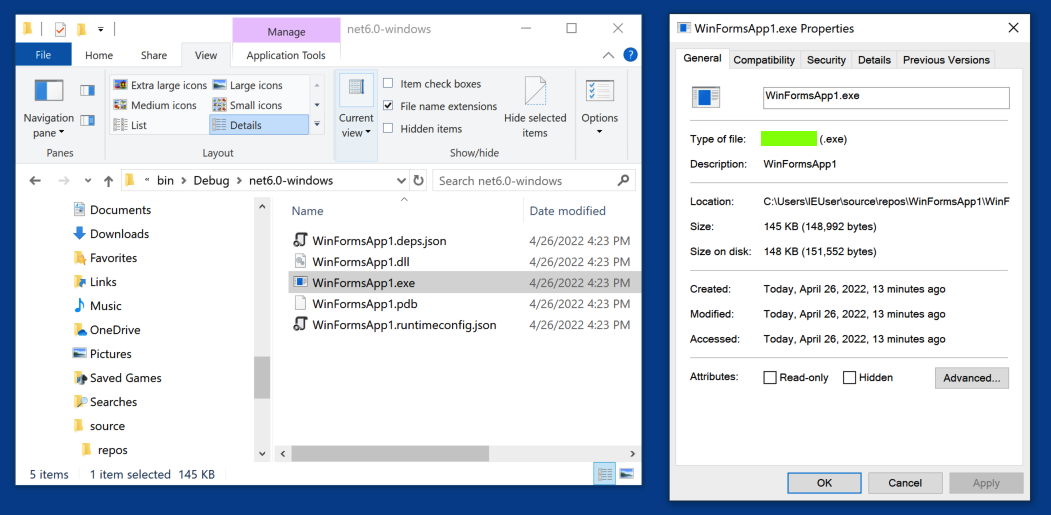
Task: Select List layout
Action: click(130, 125)
